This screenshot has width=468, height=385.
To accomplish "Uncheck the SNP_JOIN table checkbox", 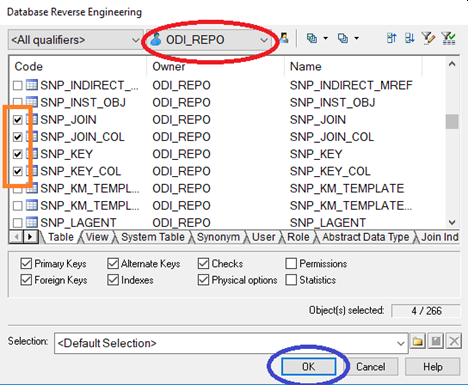I will [18, 120].
